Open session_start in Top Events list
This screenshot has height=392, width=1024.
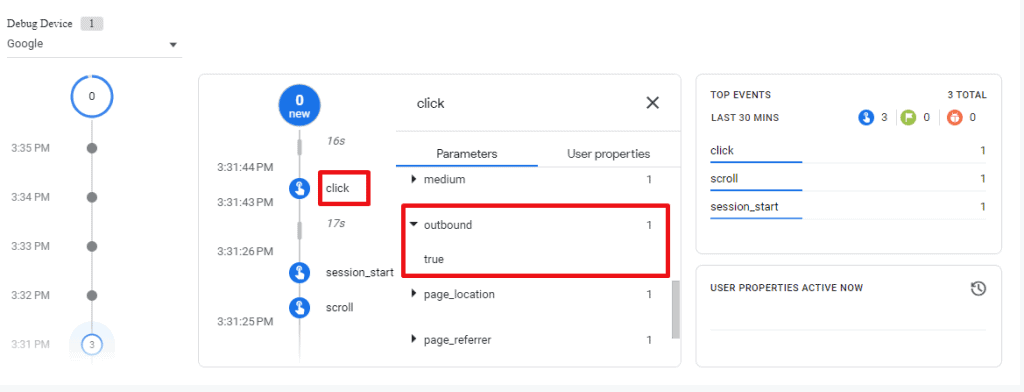pyautogui.click(x=848, y=207)
